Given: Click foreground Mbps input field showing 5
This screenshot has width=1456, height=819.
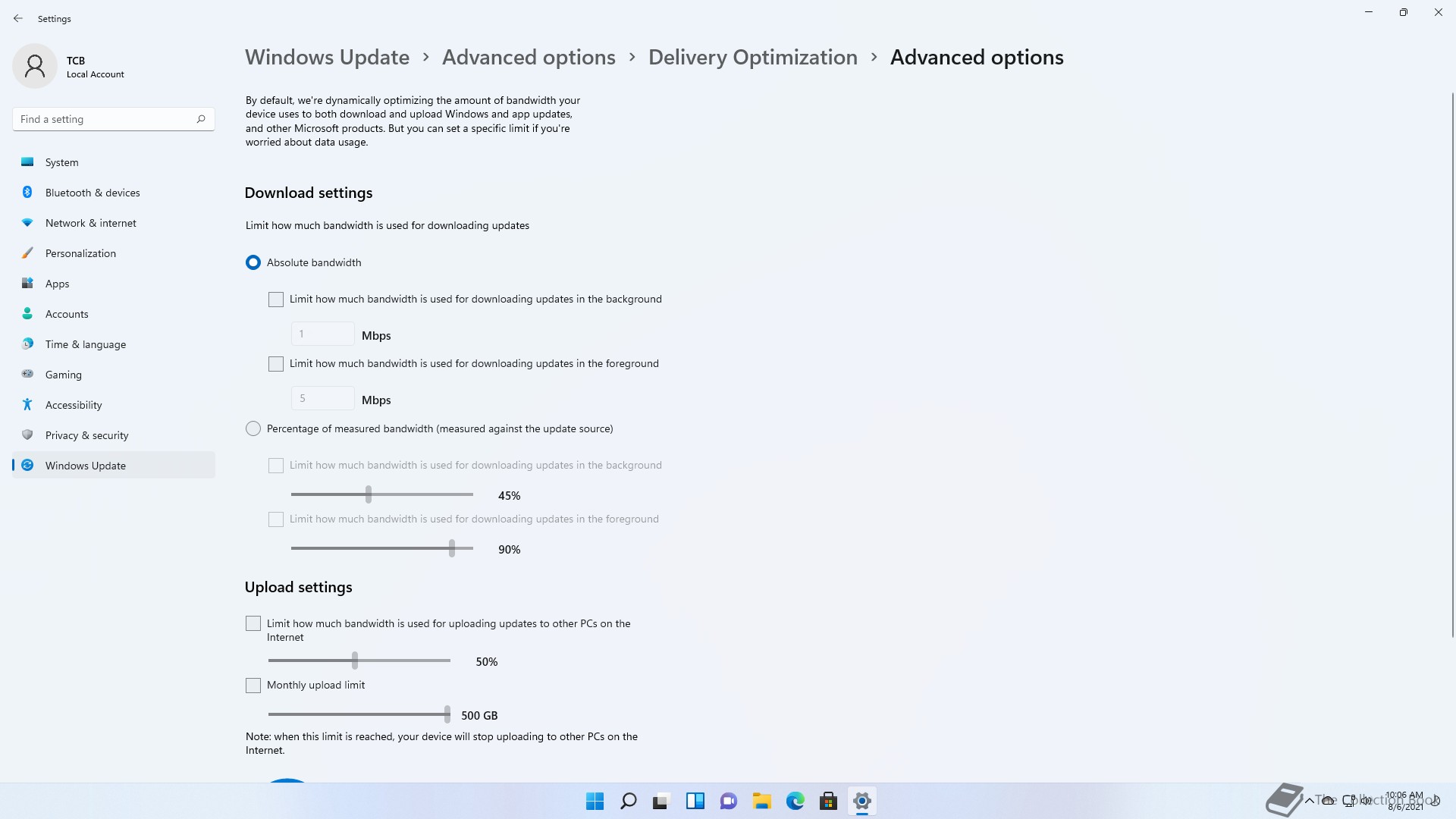Looking at the screenshot, I should point(323,398).
